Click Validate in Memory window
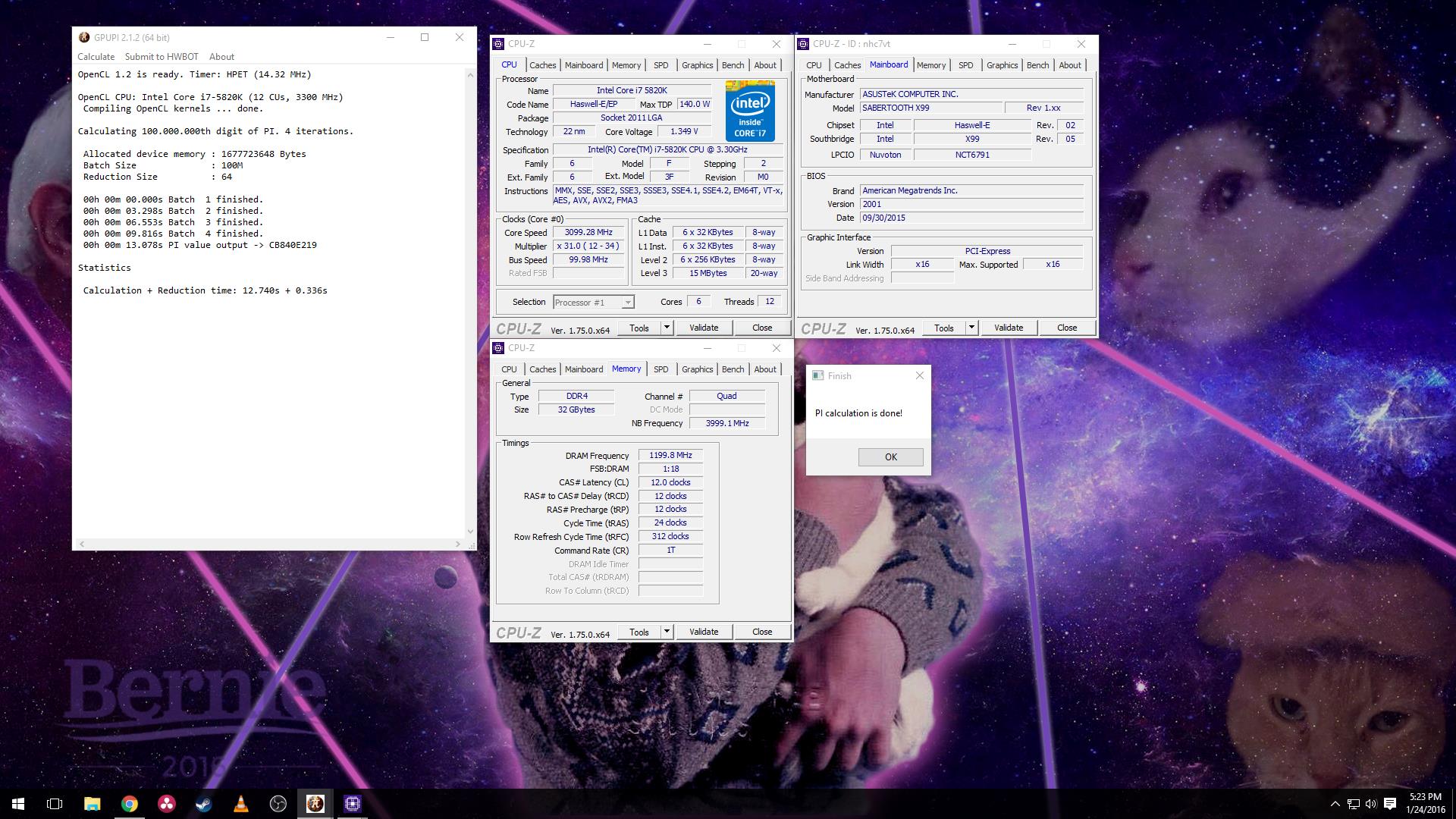This screenshot has width=1456, height=819. (704, 632)
